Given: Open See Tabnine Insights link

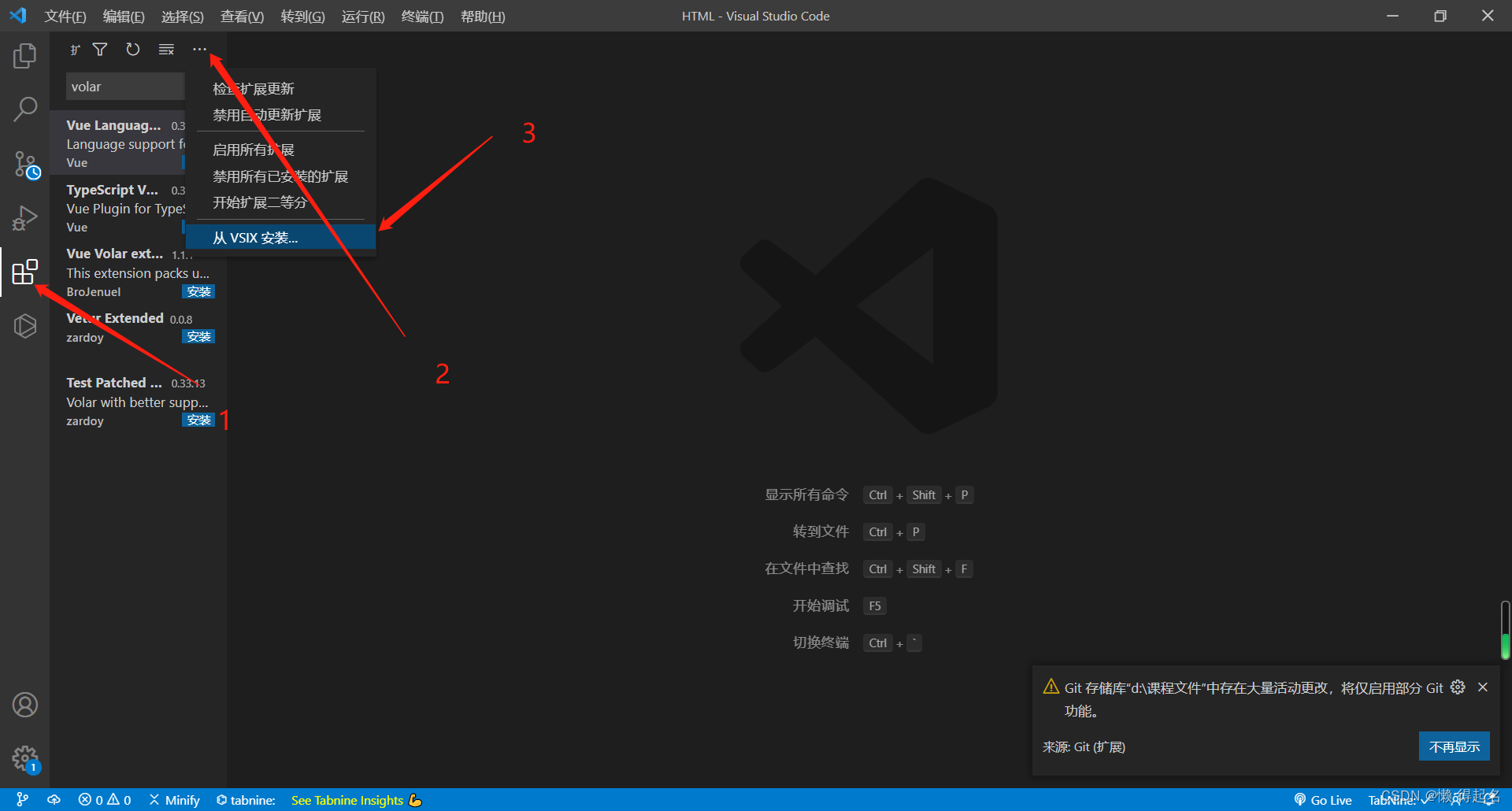Looking at the screenshot, I should (357, 800).
